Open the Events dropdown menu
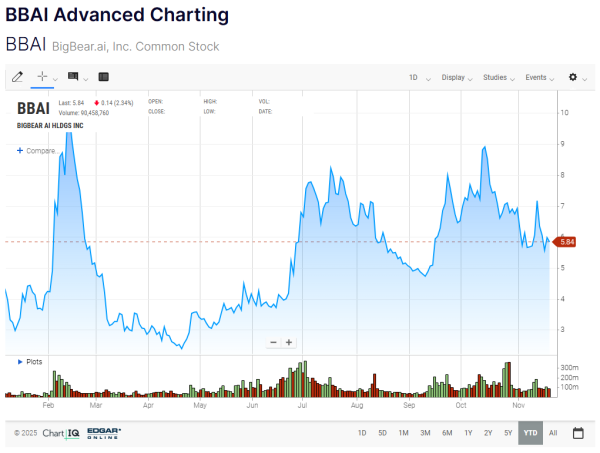 [540, 77]
